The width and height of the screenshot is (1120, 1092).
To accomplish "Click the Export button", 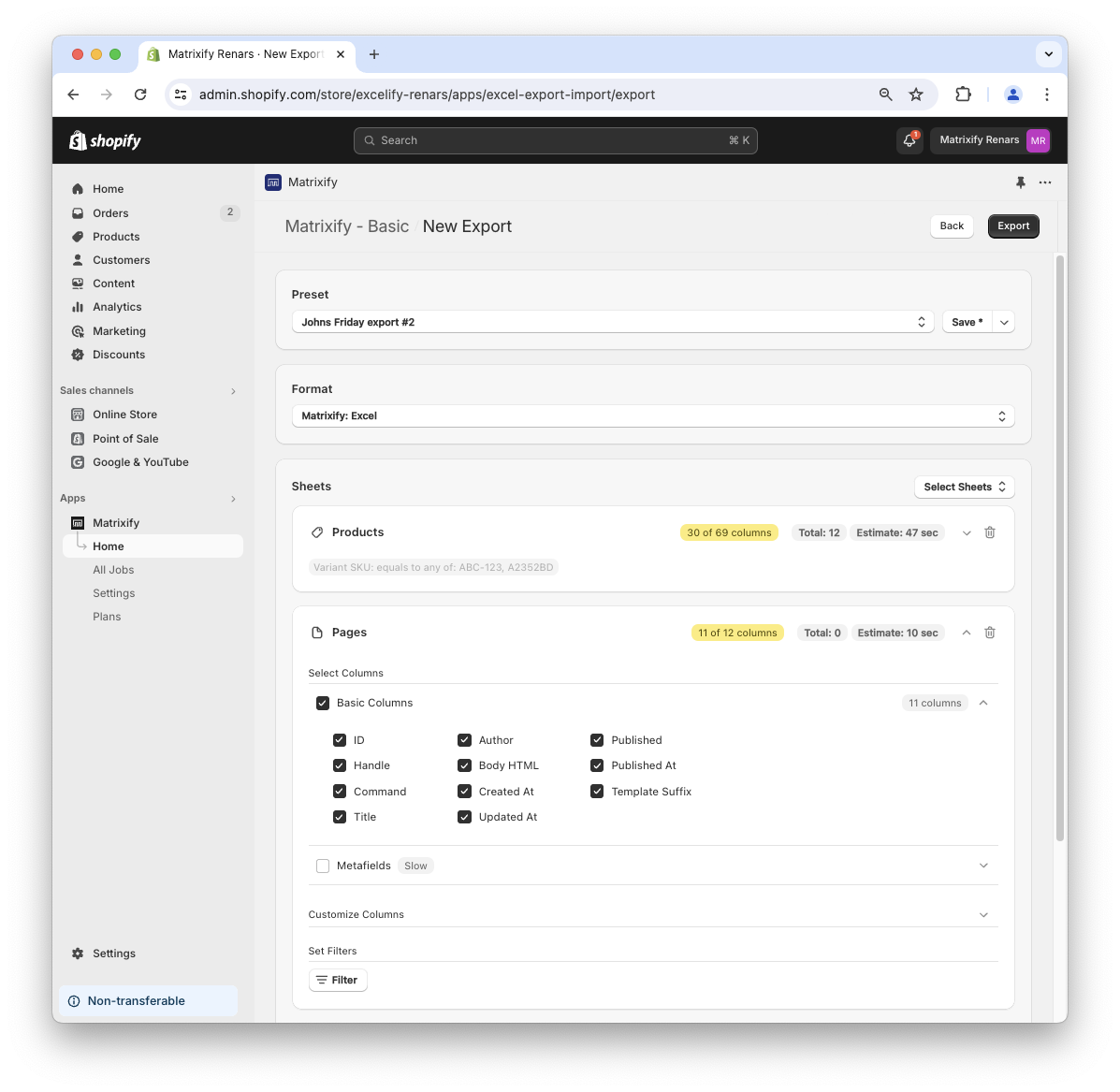I will point(1013,226).
